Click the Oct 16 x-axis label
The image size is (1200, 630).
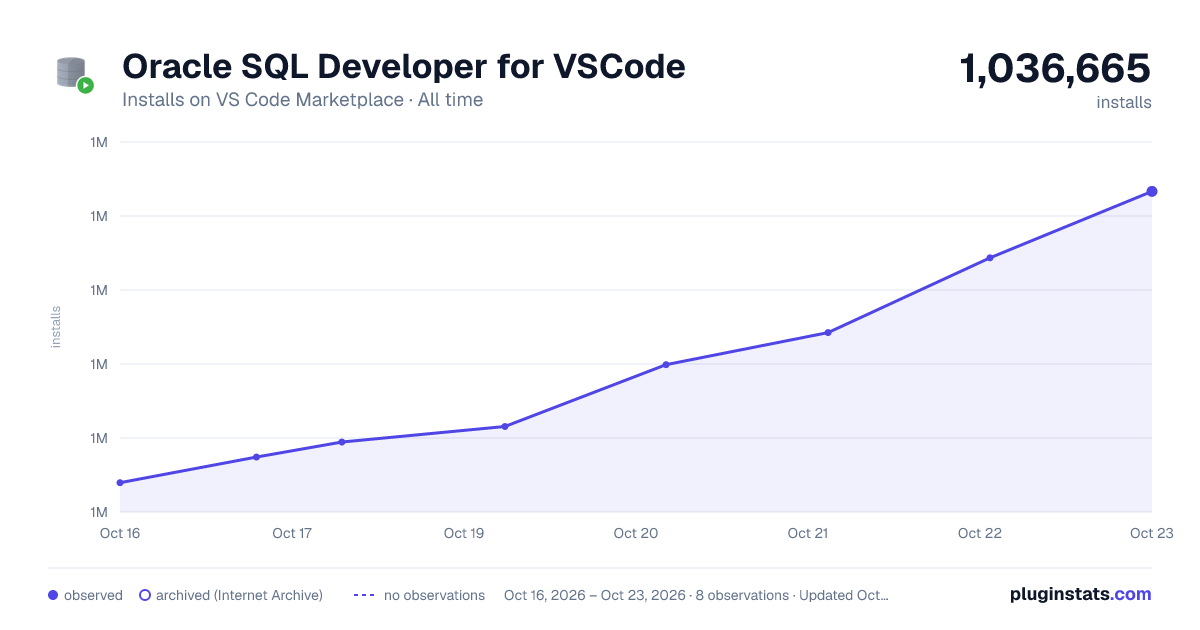[x=120, y=533]
